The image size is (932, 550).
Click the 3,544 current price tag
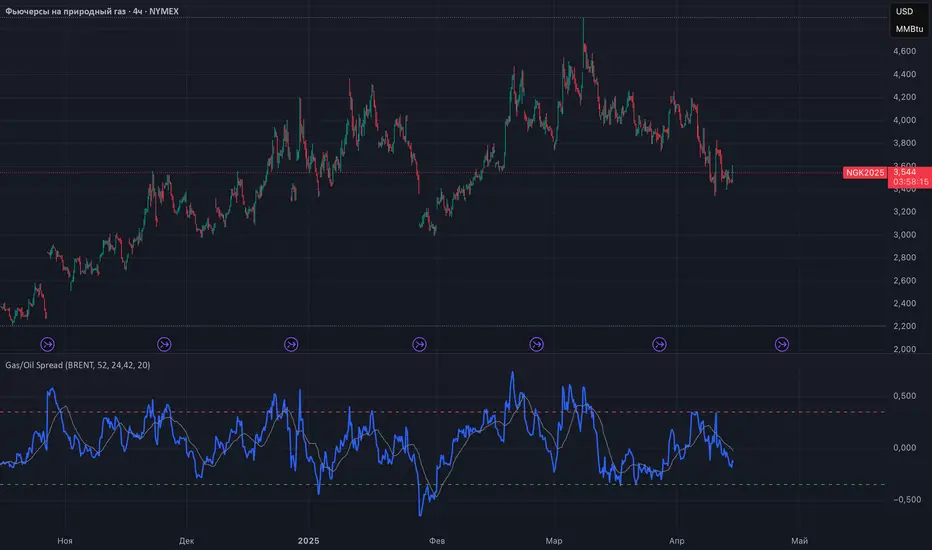pos(905,172)
